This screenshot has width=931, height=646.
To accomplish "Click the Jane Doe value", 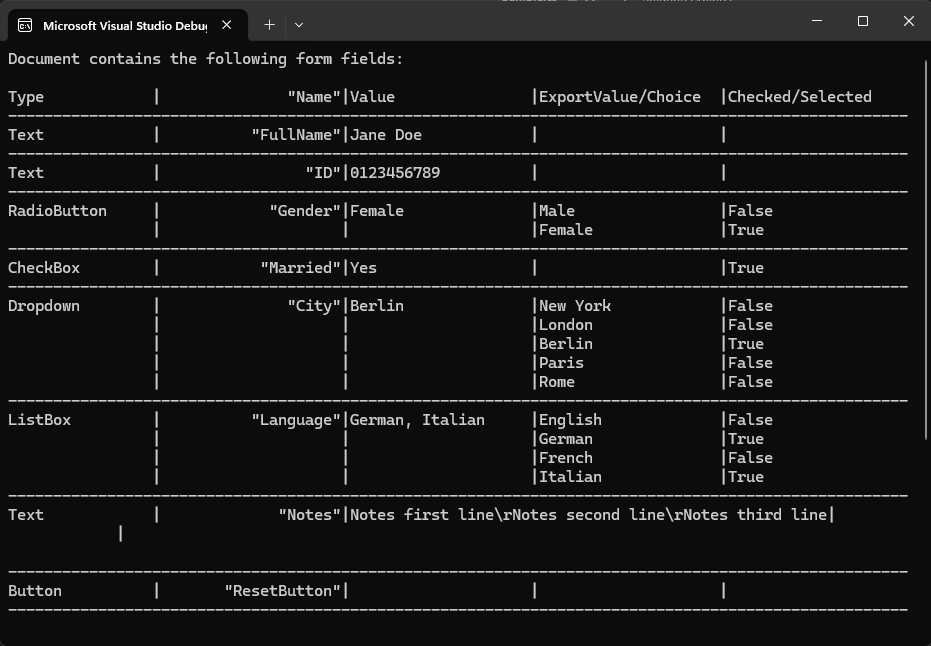I will point(386,135).
